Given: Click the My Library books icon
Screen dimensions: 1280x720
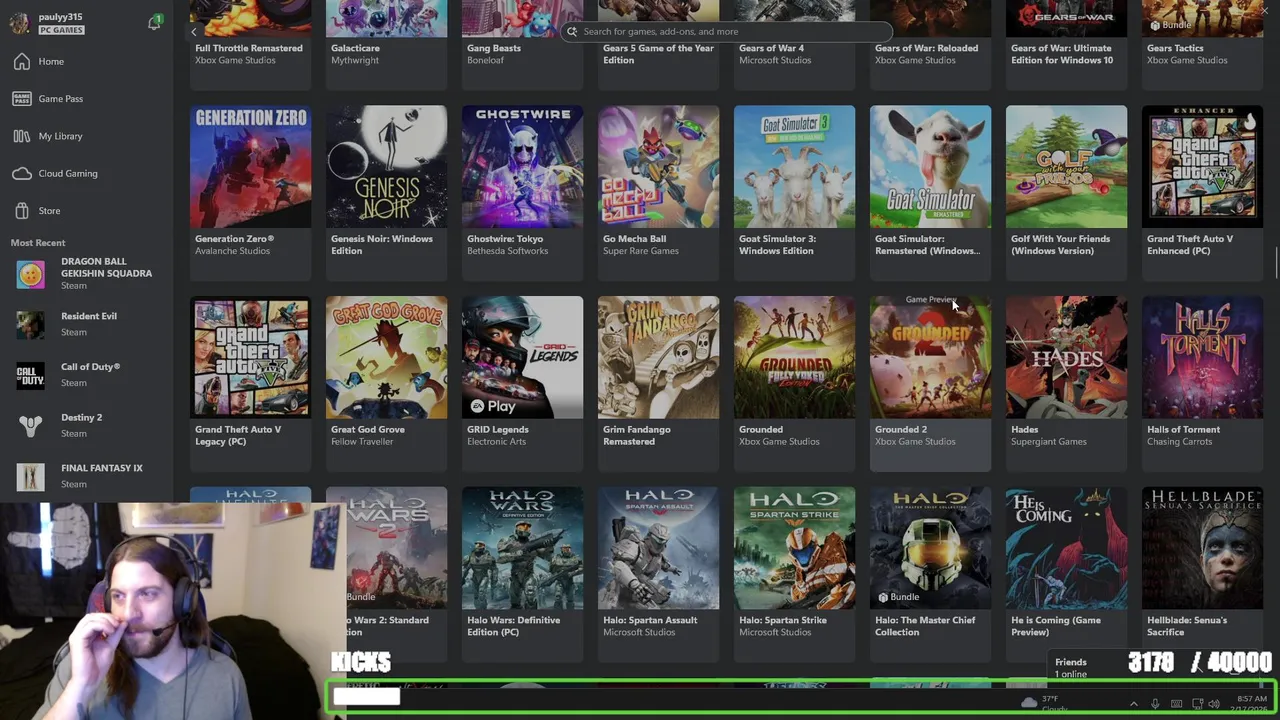Looking at the screenshot, I should [22, 136].
